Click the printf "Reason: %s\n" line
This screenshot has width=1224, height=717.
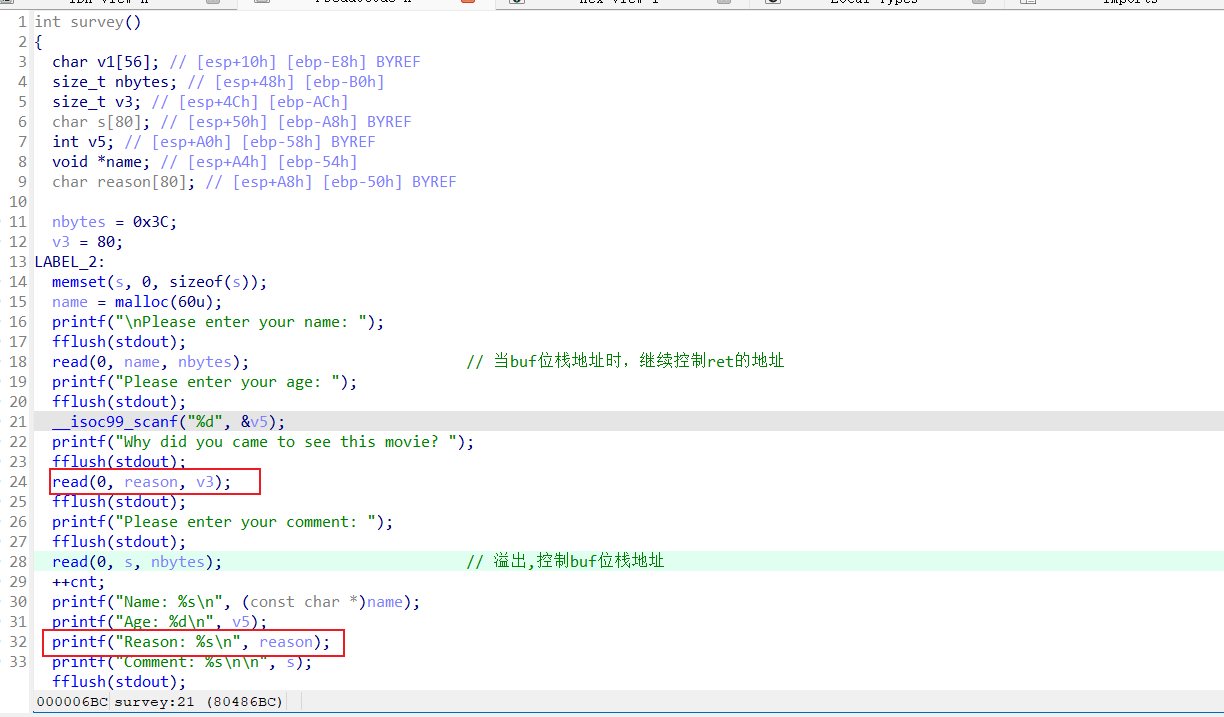tap(191, 642)
